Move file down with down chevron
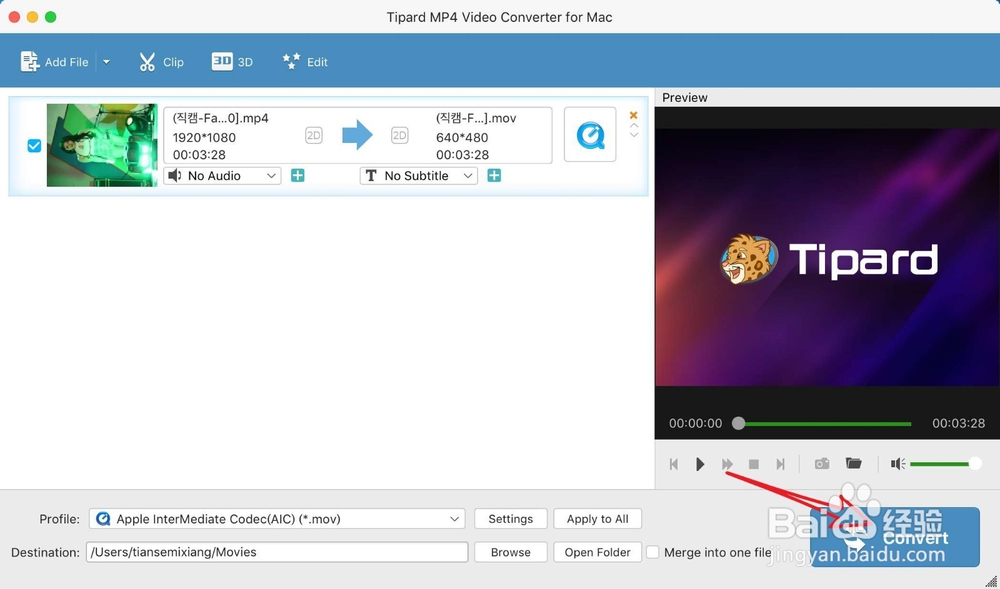This screenshot has width=1000, height=589. click(633, 135)
